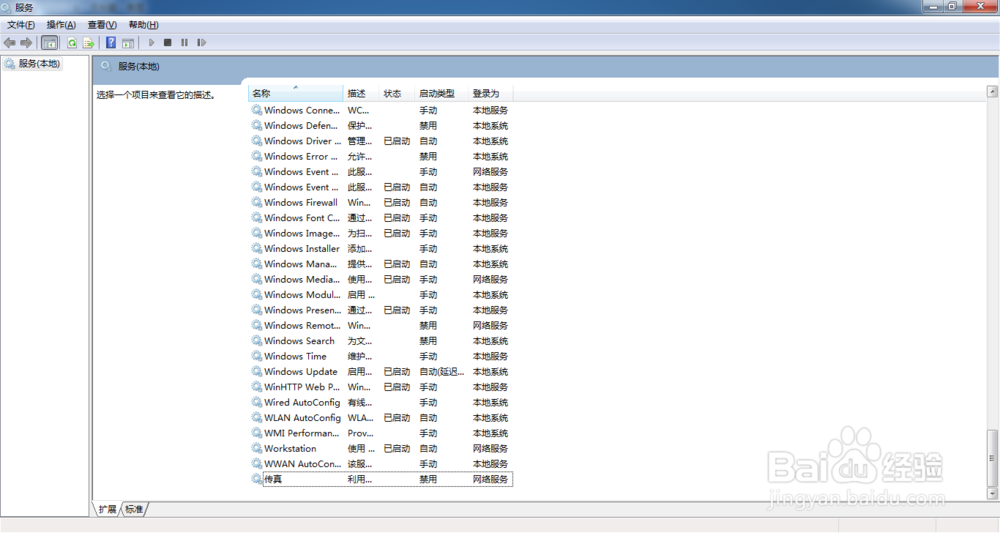Select the Windows Time service

(x=381, y=356)
